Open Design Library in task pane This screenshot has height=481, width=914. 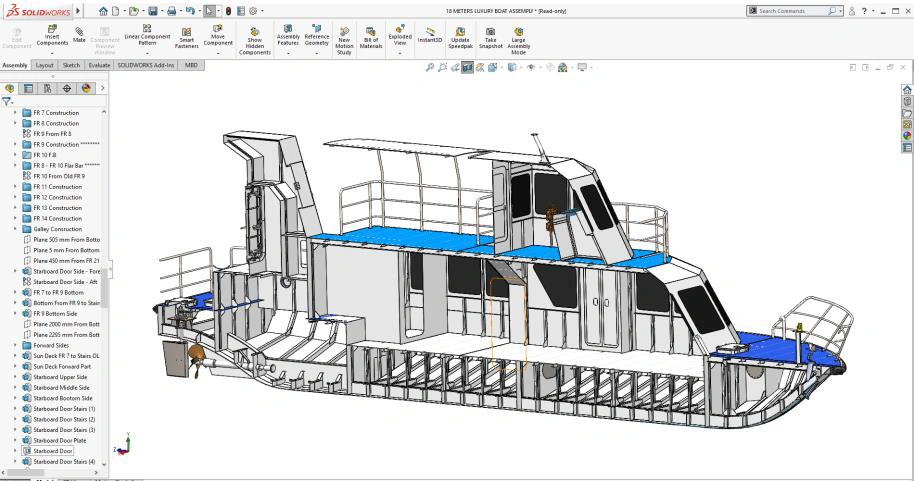[x=907, y=101]
